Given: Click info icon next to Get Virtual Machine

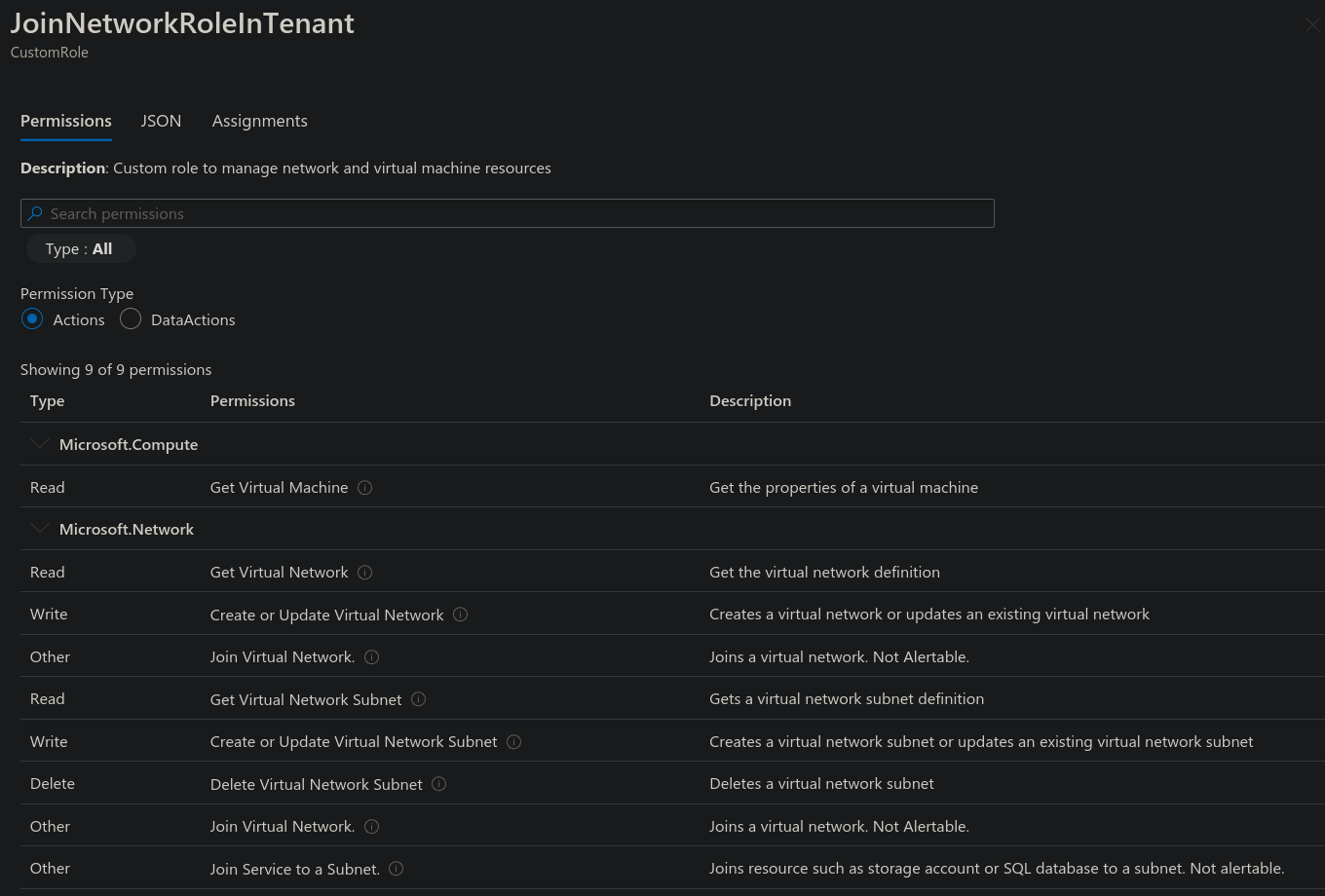Looking at the screenshot, I should click(x=365, y=487).
